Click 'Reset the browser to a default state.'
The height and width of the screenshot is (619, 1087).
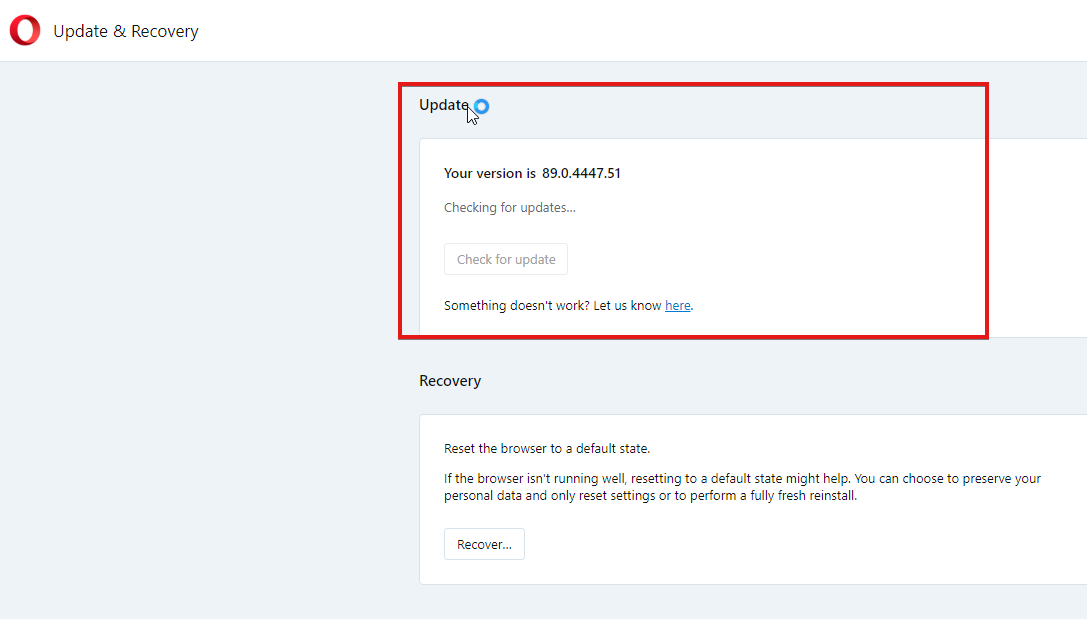(x=547, y=448)
